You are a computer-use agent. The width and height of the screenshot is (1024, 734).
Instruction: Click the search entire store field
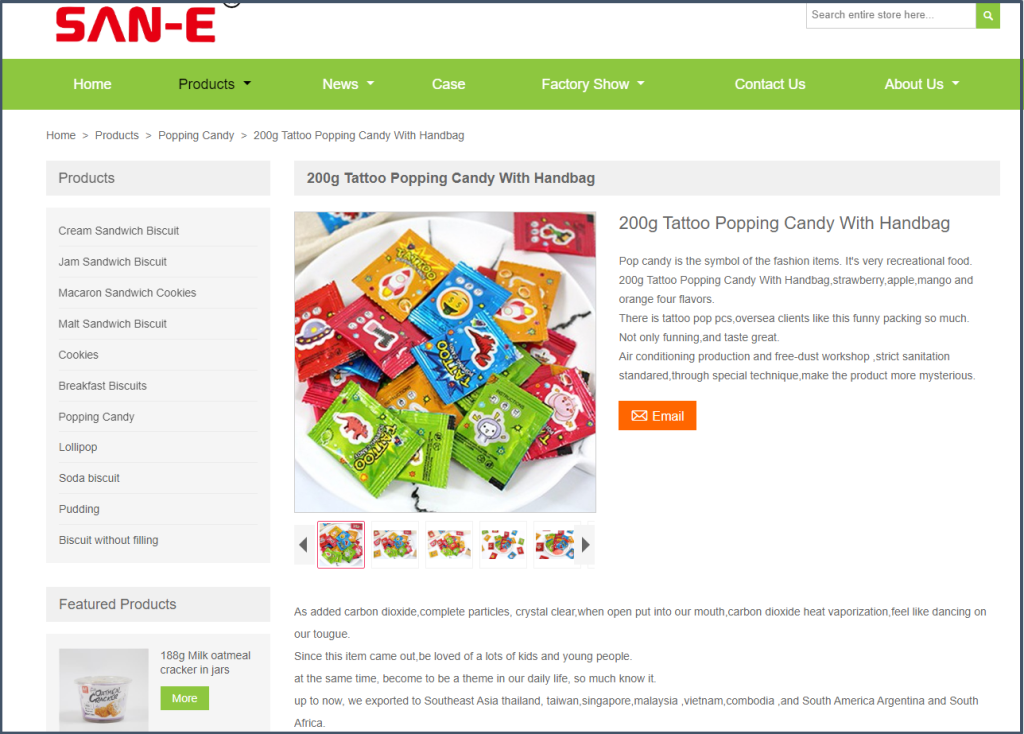(x=891, y=15)
